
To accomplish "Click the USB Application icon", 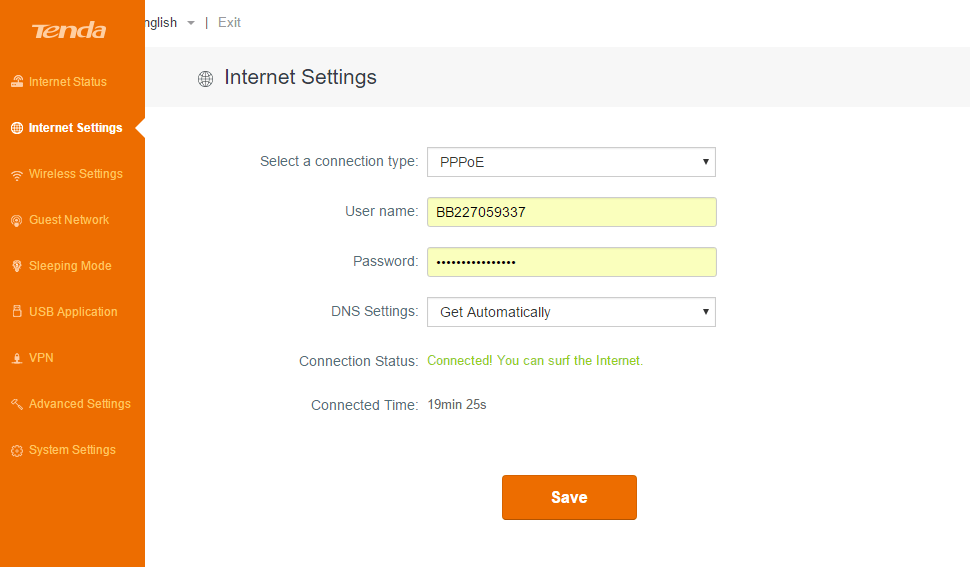I will [x=17, y=312].
